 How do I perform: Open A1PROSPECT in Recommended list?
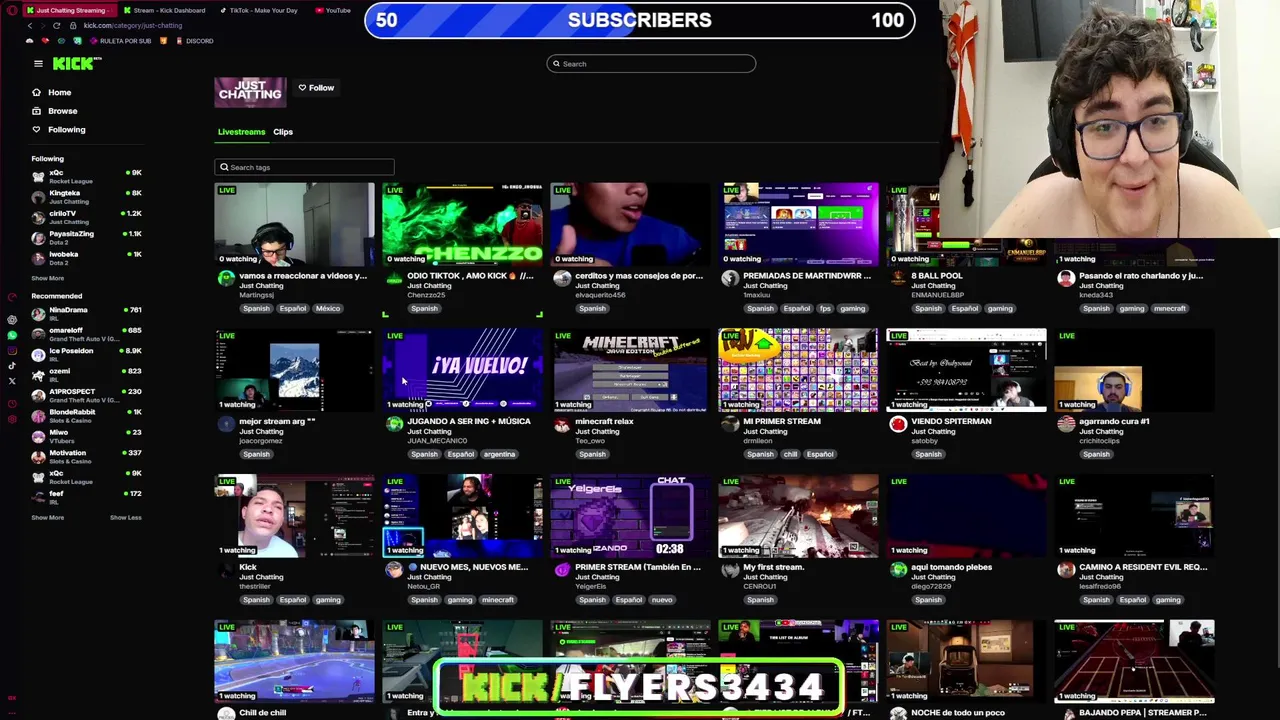click(x=86, y=395)
